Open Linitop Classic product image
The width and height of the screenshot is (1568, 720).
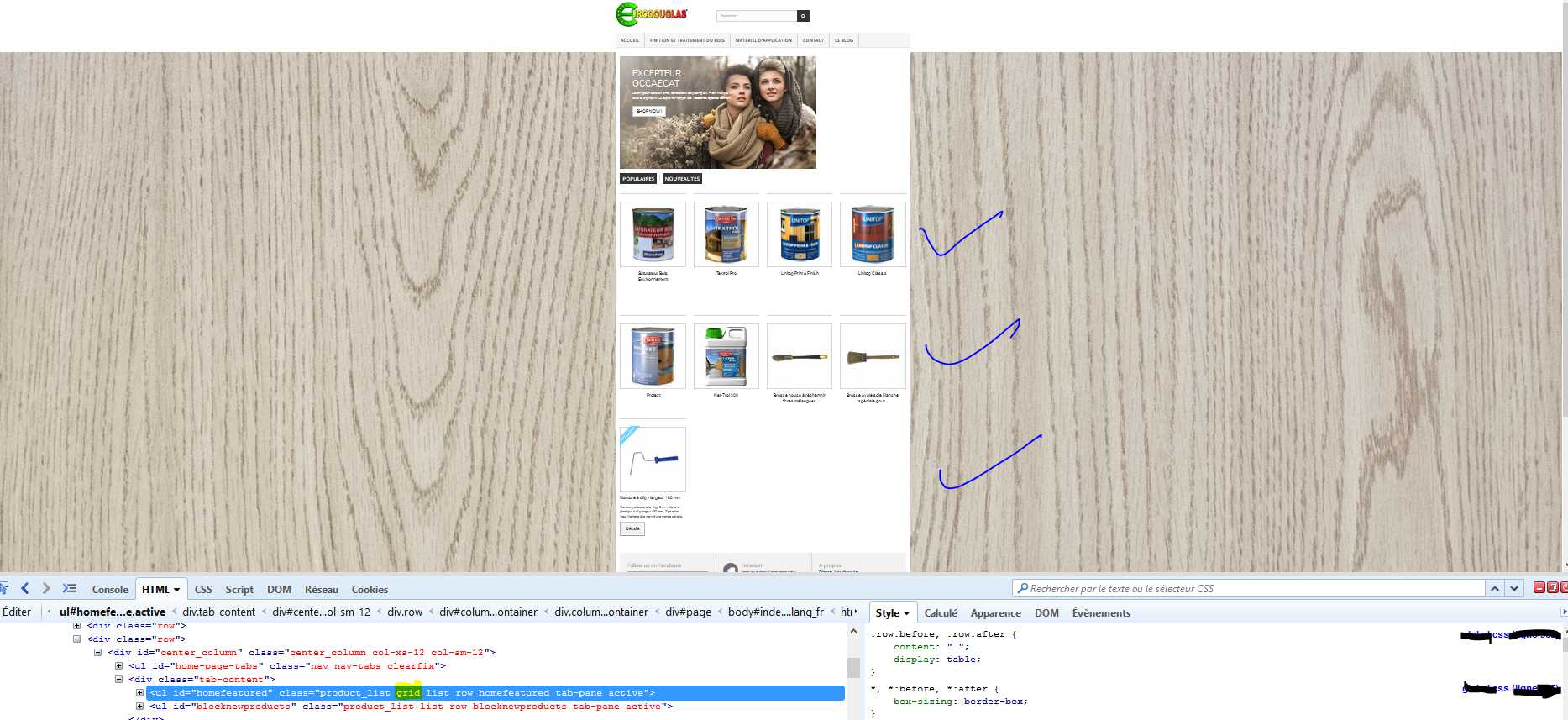pyautogui.click(x=873, y=234)
